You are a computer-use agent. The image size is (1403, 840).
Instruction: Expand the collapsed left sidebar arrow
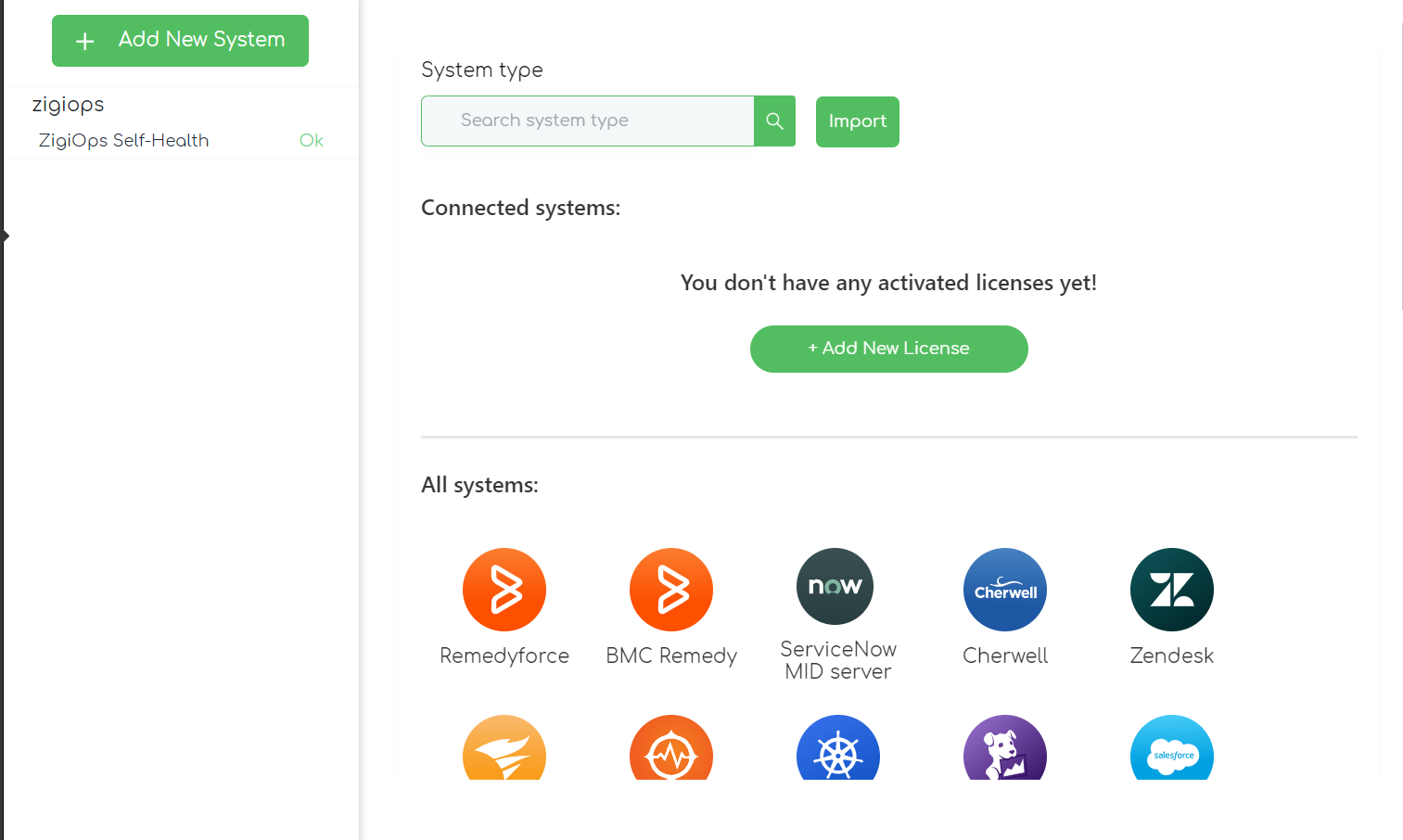click(x=5, y=236)
